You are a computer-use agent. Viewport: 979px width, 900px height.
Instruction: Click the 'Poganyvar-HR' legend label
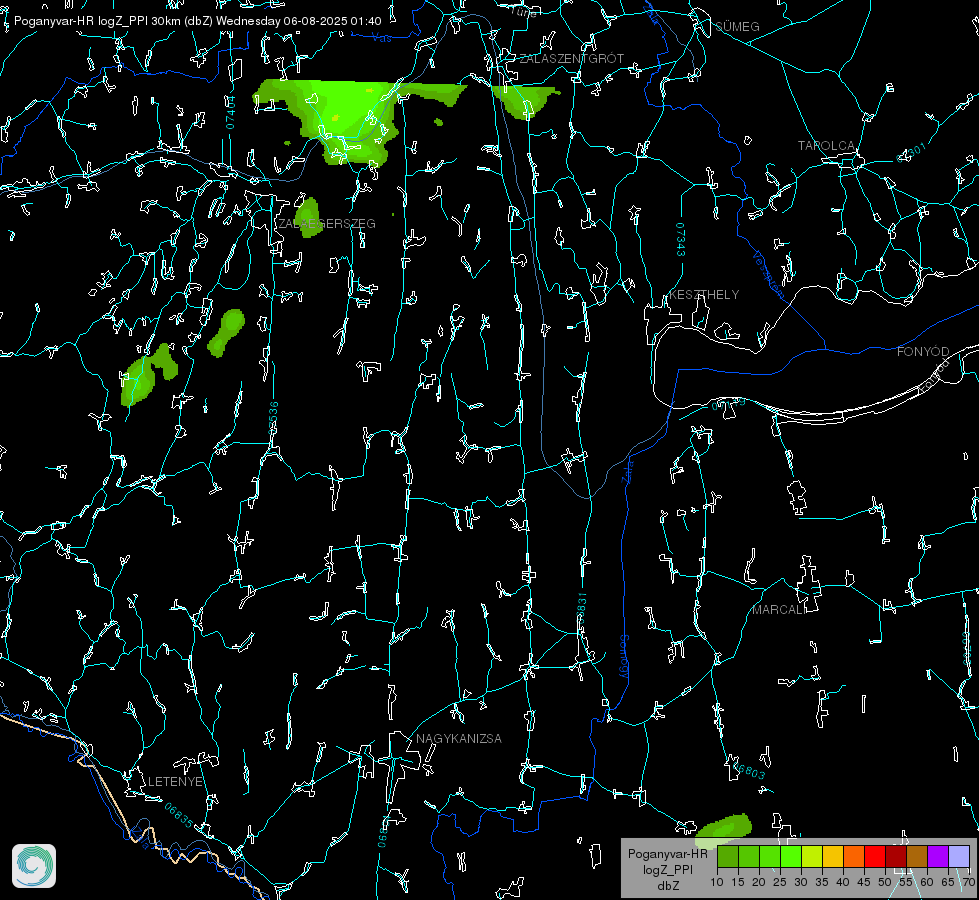coord(667,854)
